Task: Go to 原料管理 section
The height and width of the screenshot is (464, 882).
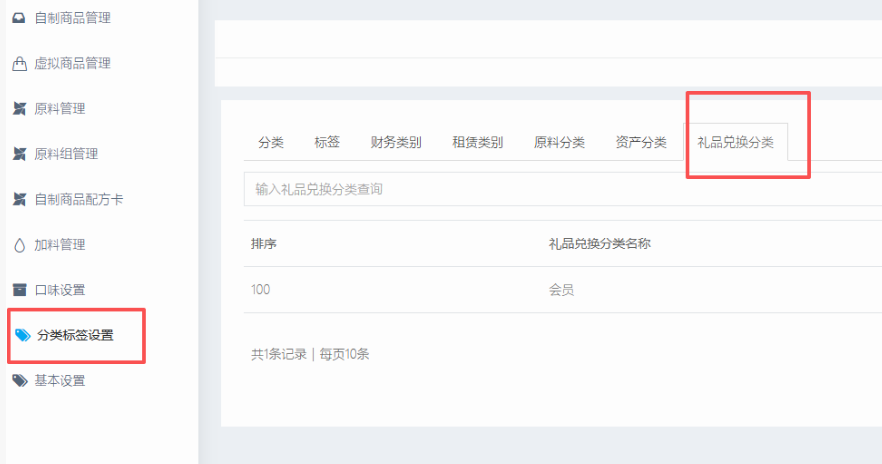Action: 60,109
